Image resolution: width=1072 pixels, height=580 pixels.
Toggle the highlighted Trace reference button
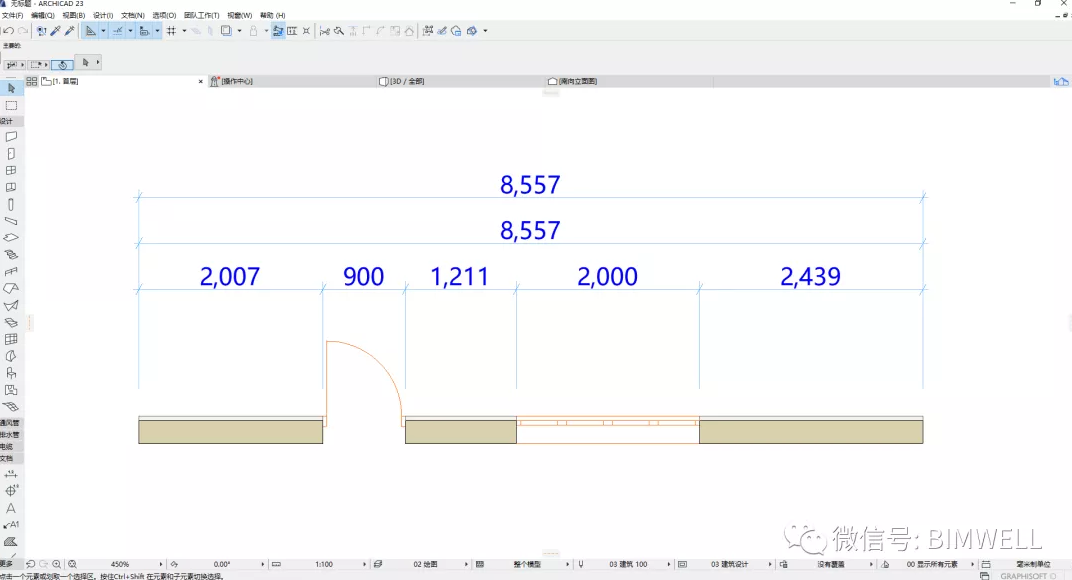point(278,31)
